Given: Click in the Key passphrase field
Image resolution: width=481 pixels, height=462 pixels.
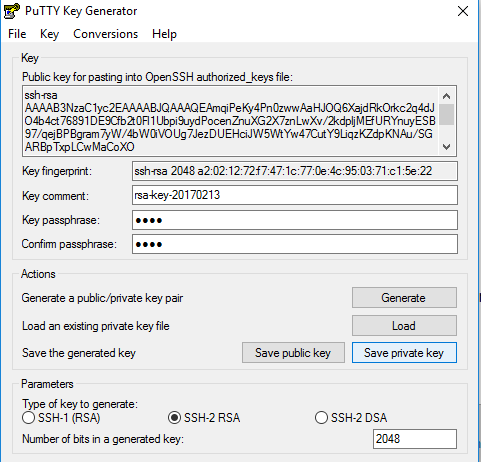Looking at the screenshot, I should [295, 220].
